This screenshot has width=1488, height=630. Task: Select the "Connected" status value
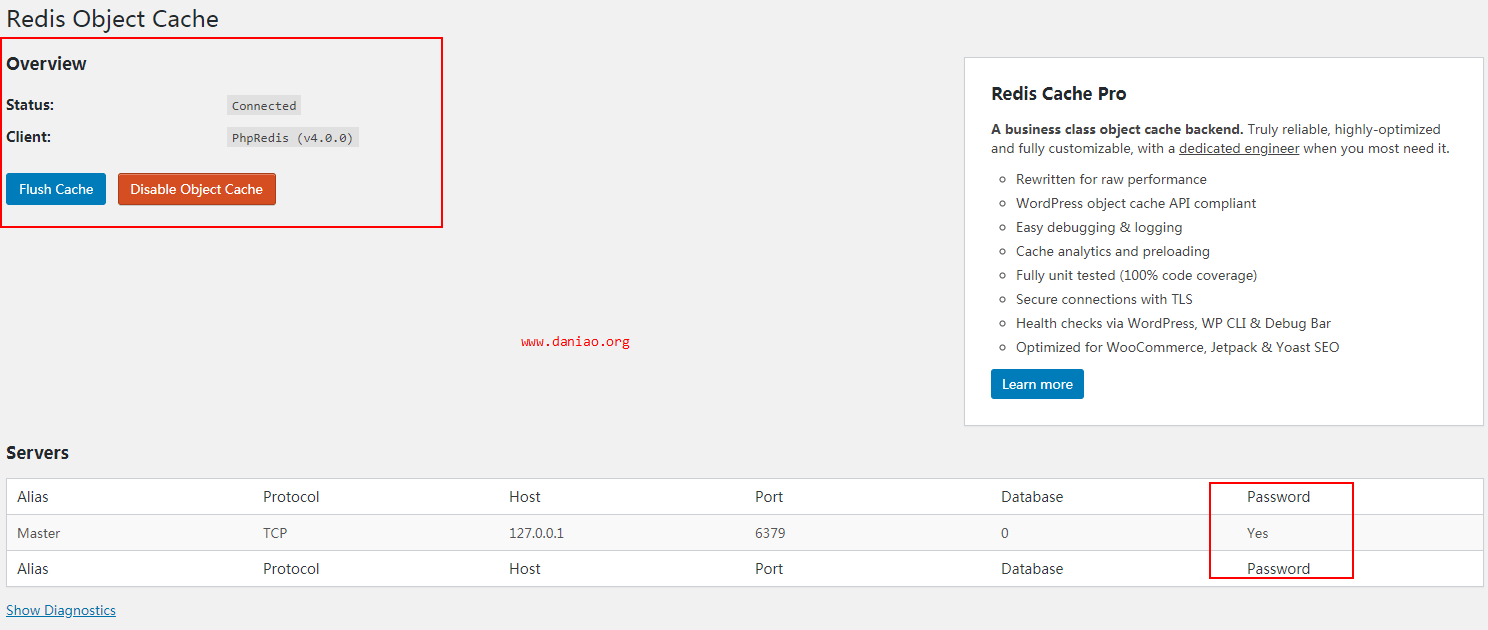point(264,105)
